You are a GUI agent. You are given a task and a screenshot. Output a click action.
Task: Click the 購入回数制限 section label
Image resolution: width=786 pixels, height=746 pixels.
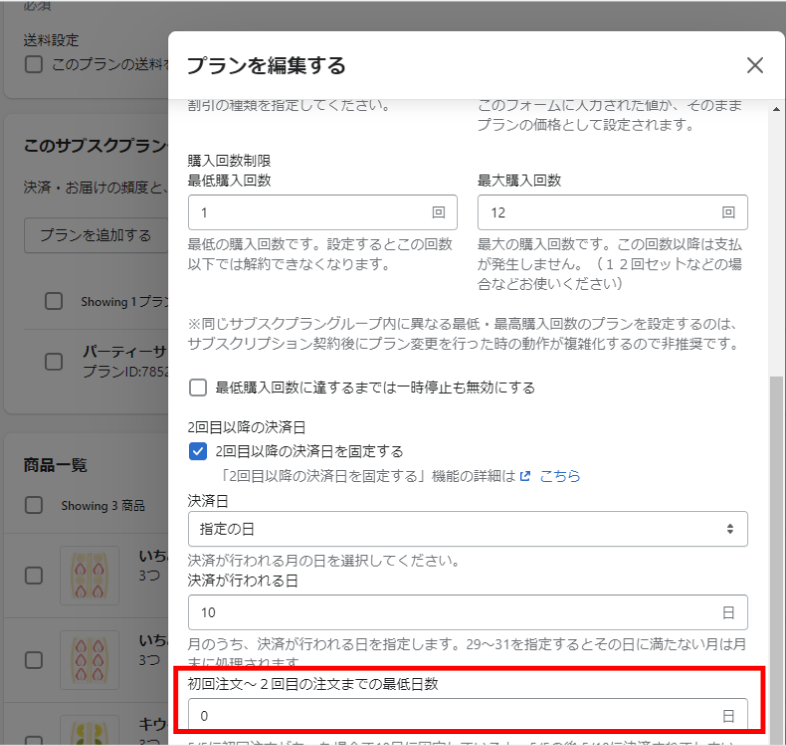(229, 160)
